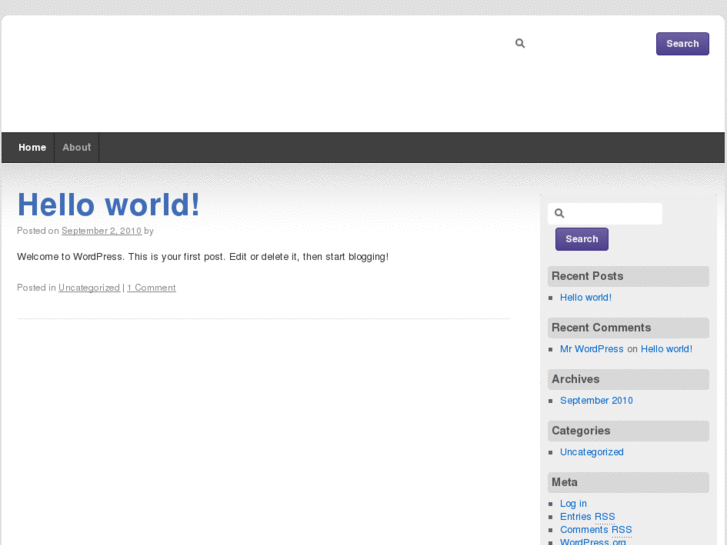This screenshot has width=727, height=545.
Task: Open the Comments RSS feed link
Action: point(595,530)
